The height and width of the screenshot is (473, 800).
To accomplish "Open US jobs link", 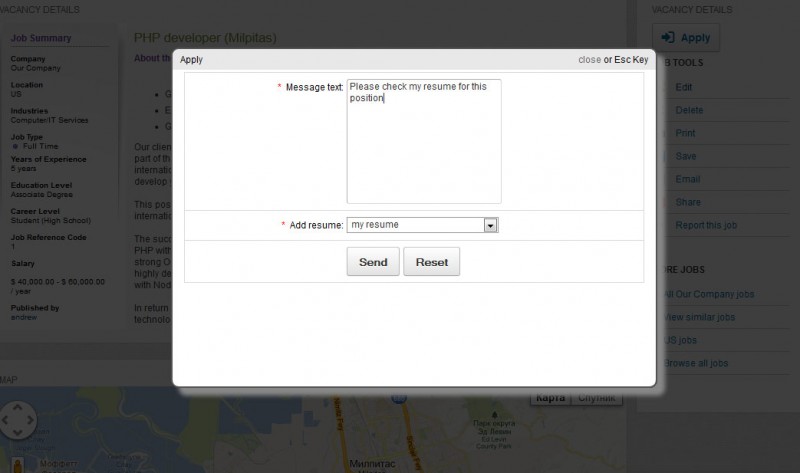I will (681, 340).
